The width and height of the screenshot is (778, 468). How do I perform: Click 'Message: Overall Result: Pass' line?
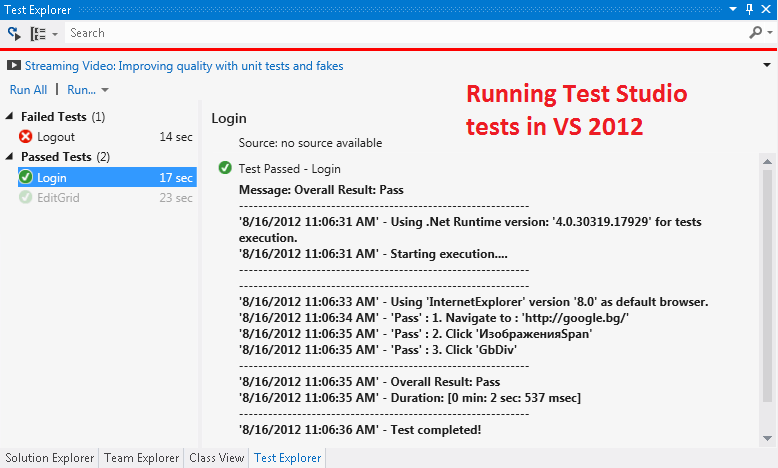pos(321,190)
